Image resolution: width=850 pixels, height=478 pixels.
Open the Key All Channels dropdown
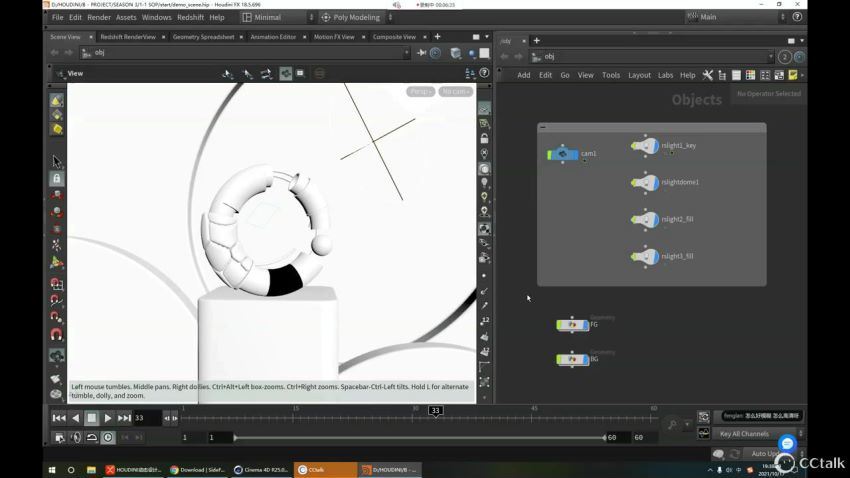[758, 434]
